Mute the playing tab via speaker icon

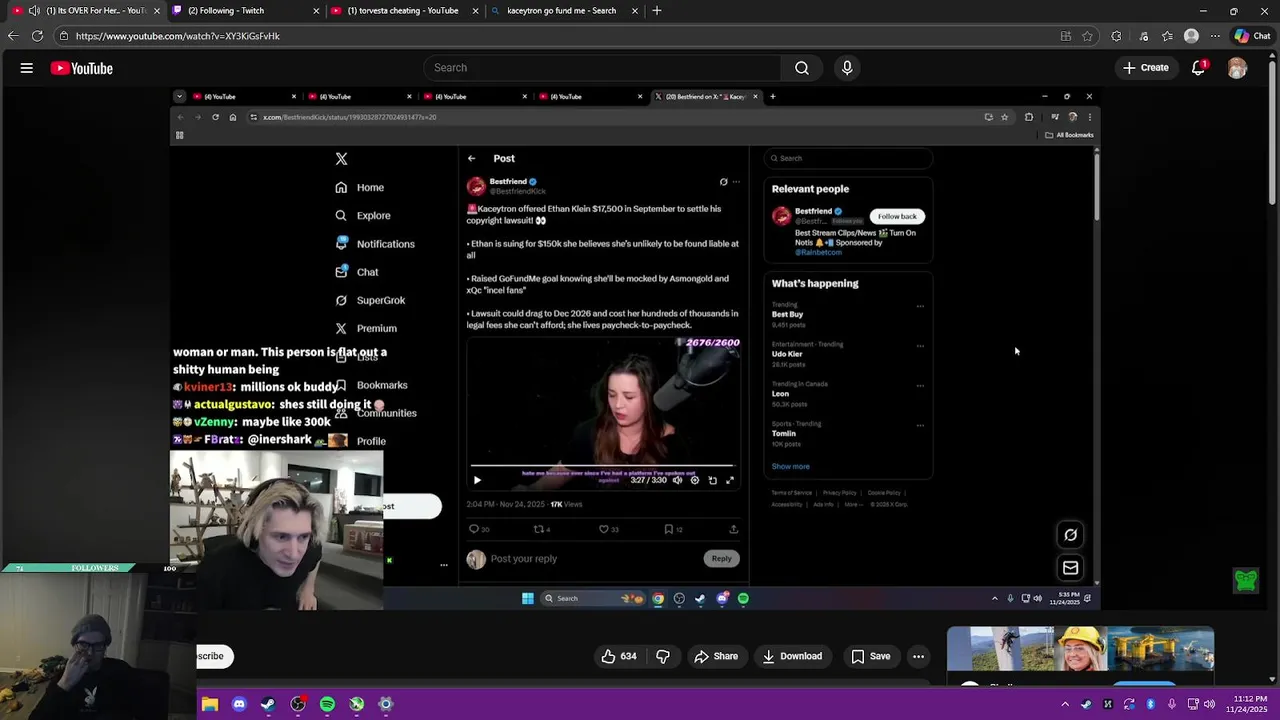click(34, 10)
